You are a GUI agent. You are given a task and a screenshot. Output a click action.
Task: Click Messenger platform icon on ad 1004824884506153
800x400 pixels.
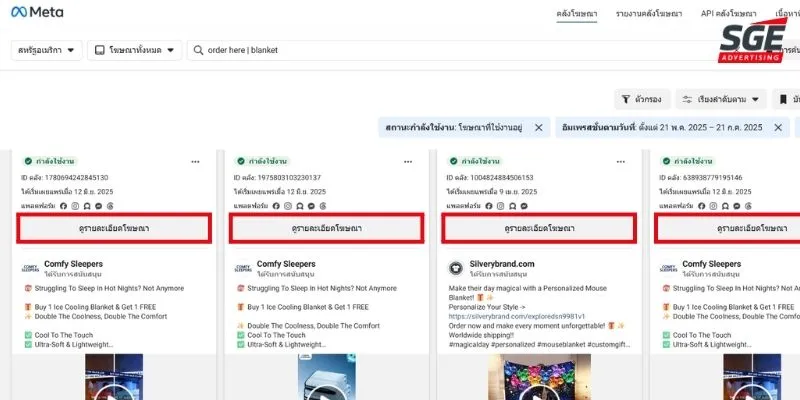pos(524,206)
